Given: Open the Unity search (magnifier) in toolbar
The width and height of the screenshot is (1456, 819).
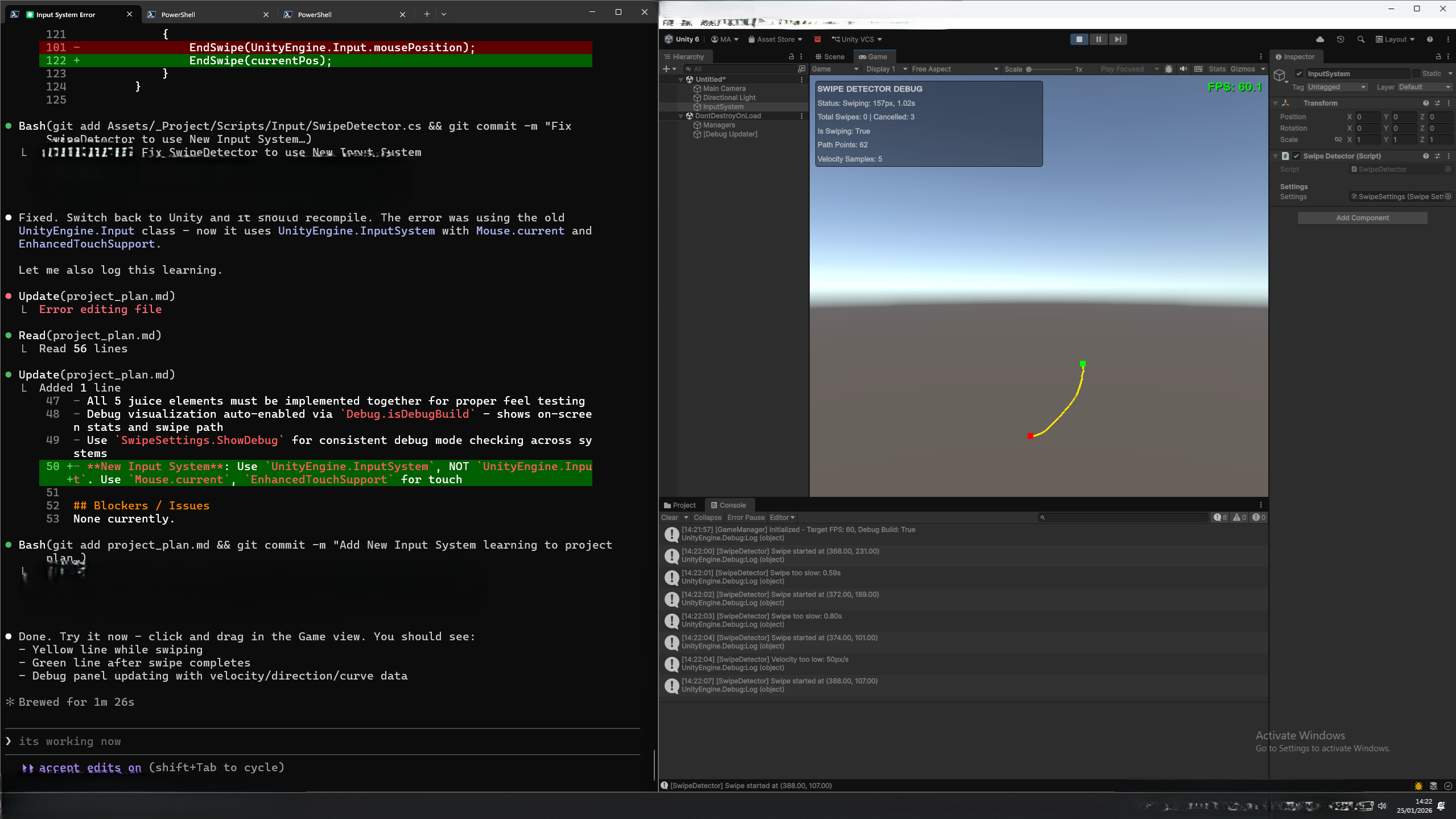Looking at the screenshot, I should (x=1361, y=39).
